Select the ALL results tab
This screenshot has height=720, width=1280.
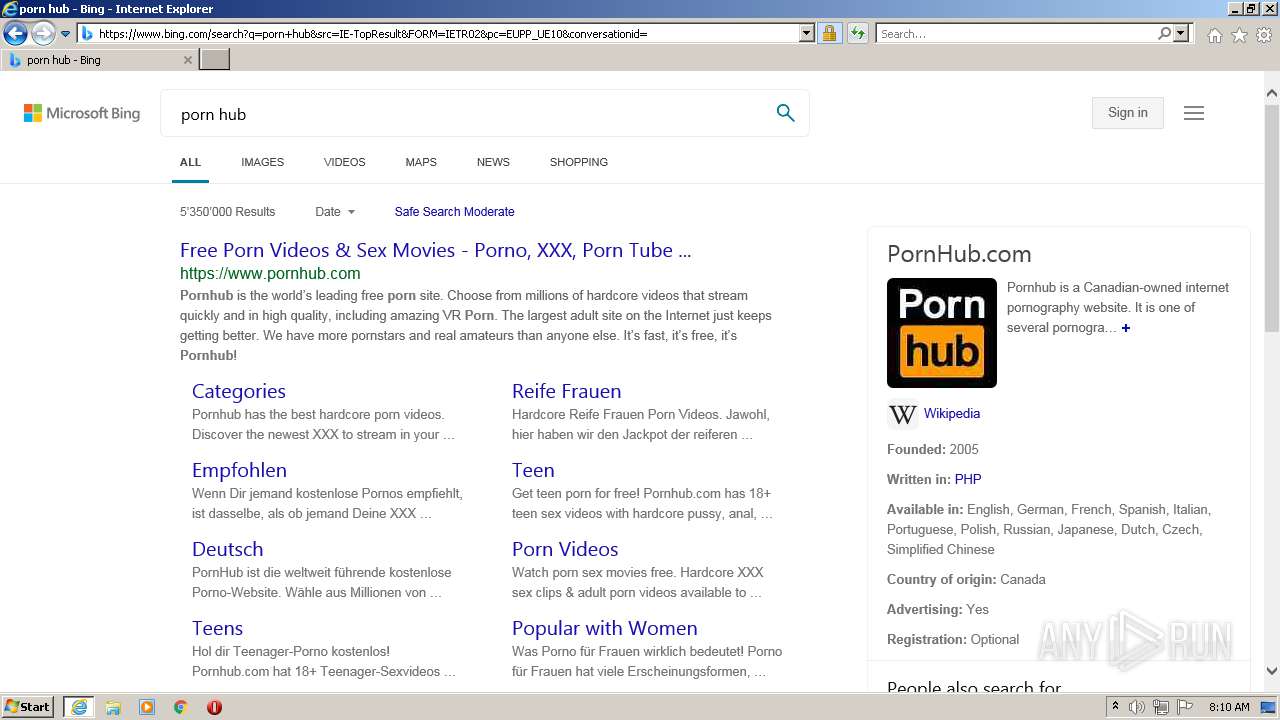coord(190,162)
